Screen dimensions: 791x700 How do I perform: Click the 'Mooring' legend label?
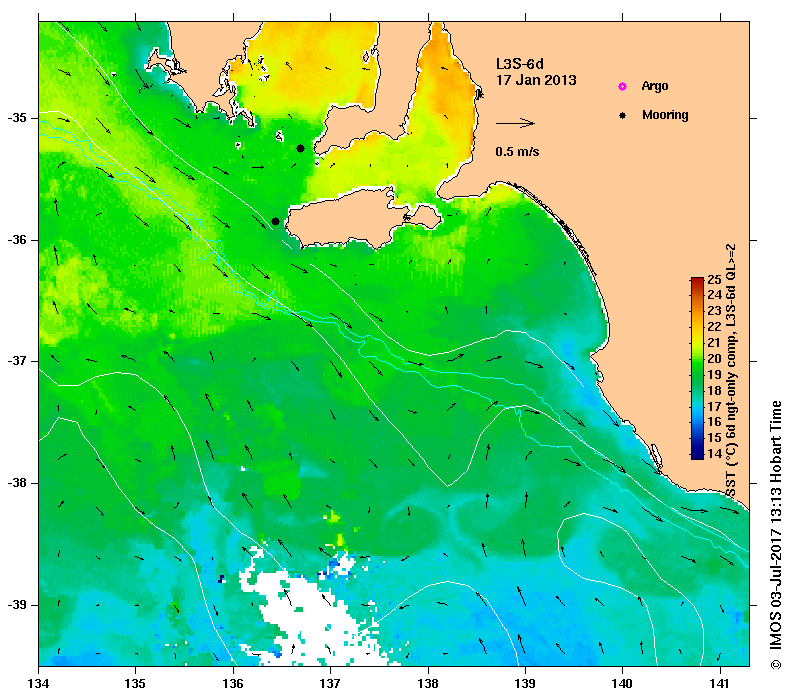pos(665,115)
